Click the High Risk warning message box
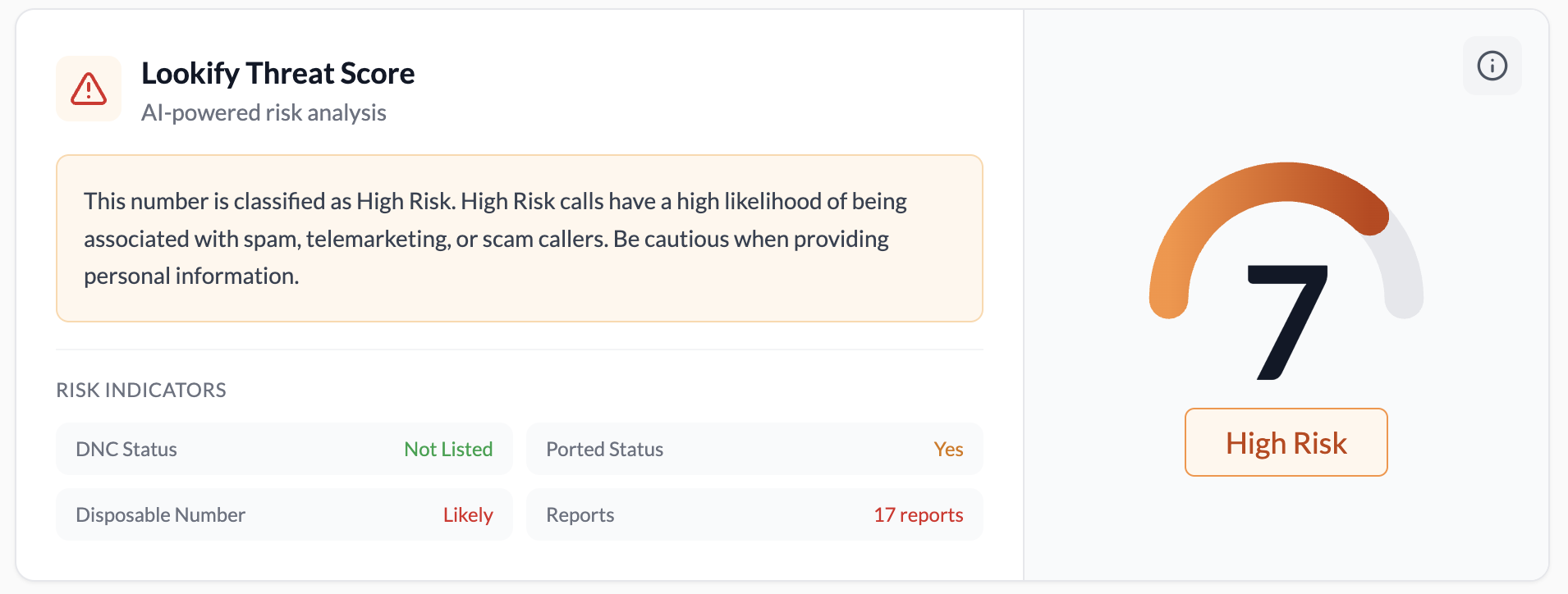This screenshot has height=594, width=1568. coord(519,238)
